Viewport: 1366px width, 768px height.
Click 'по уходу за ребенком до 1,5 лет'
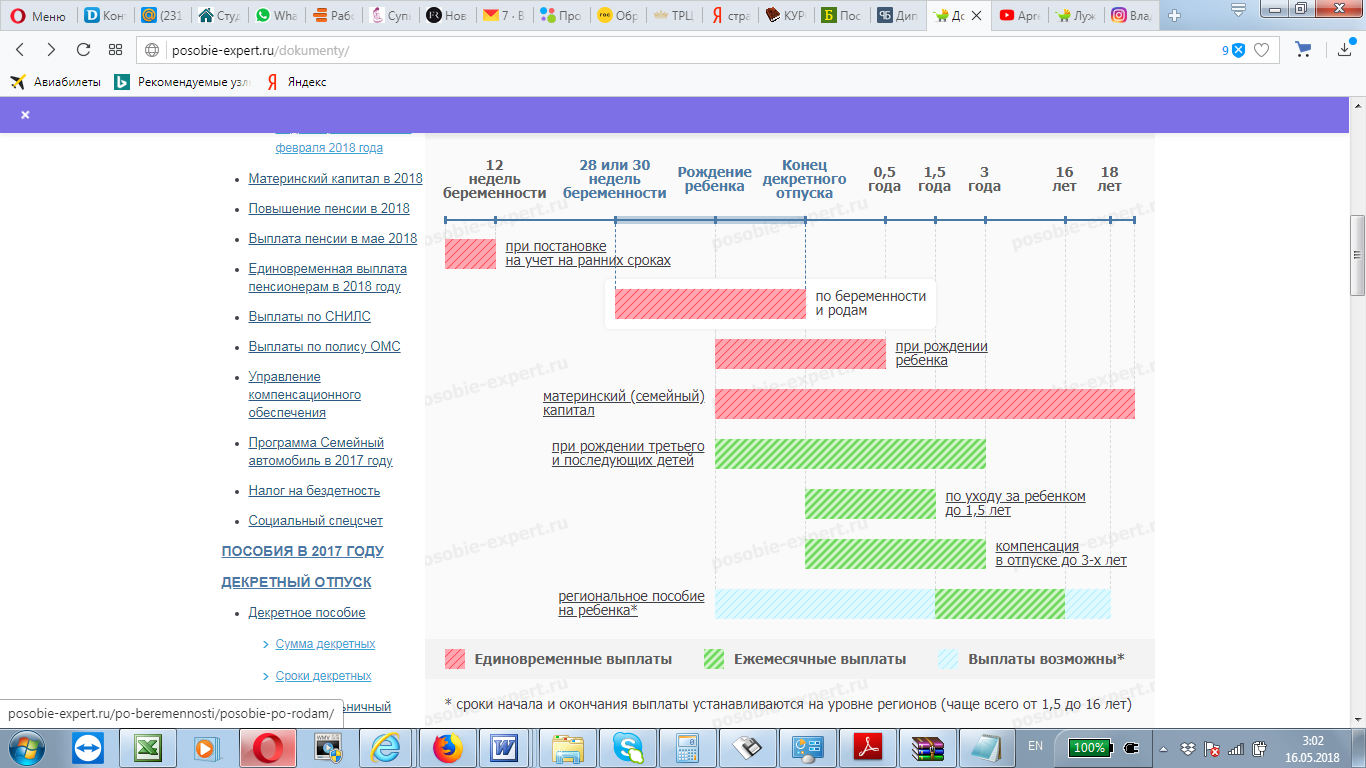1015,503
